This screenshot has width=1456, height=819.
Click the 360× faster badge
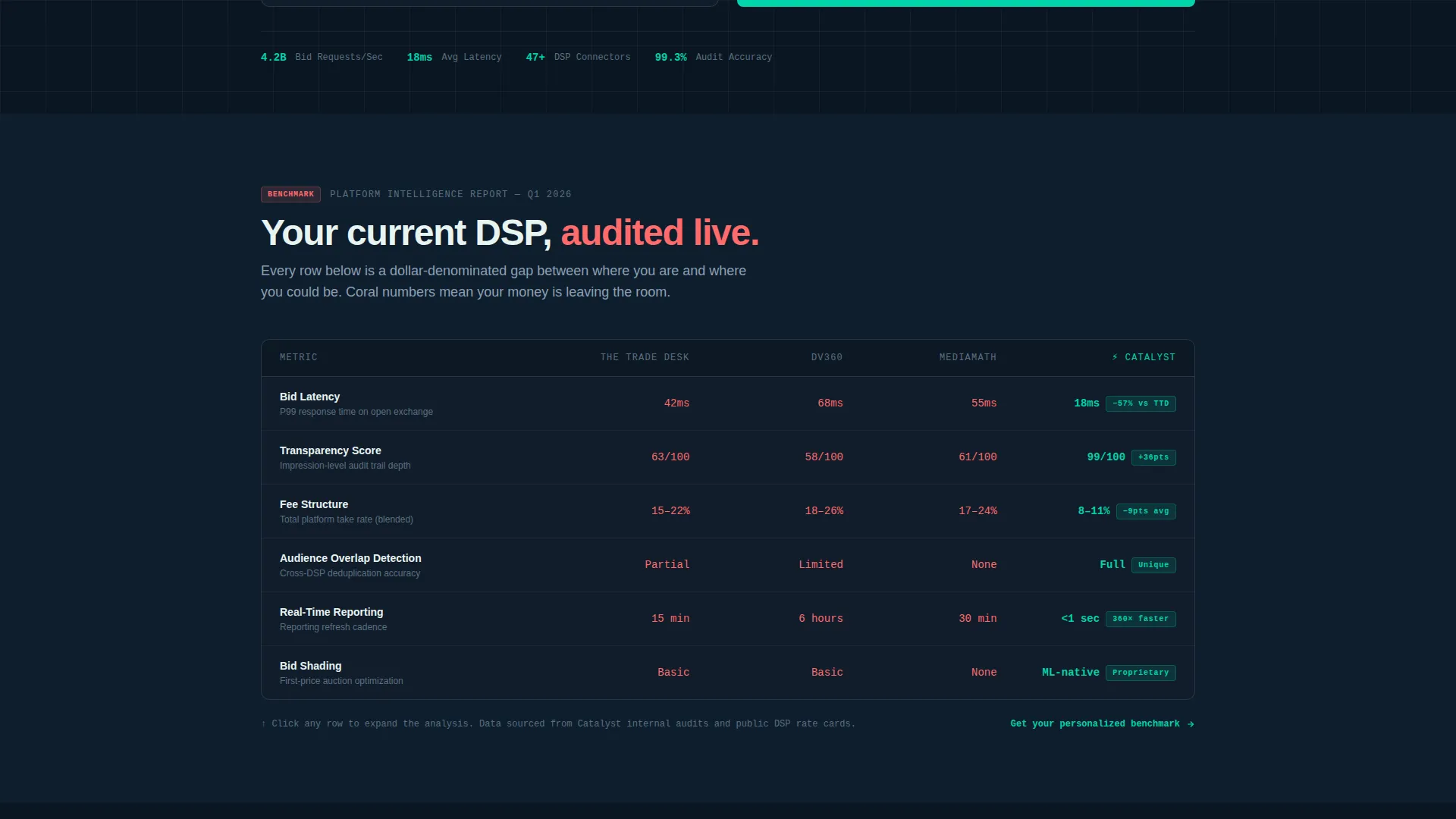[1141, 619]
